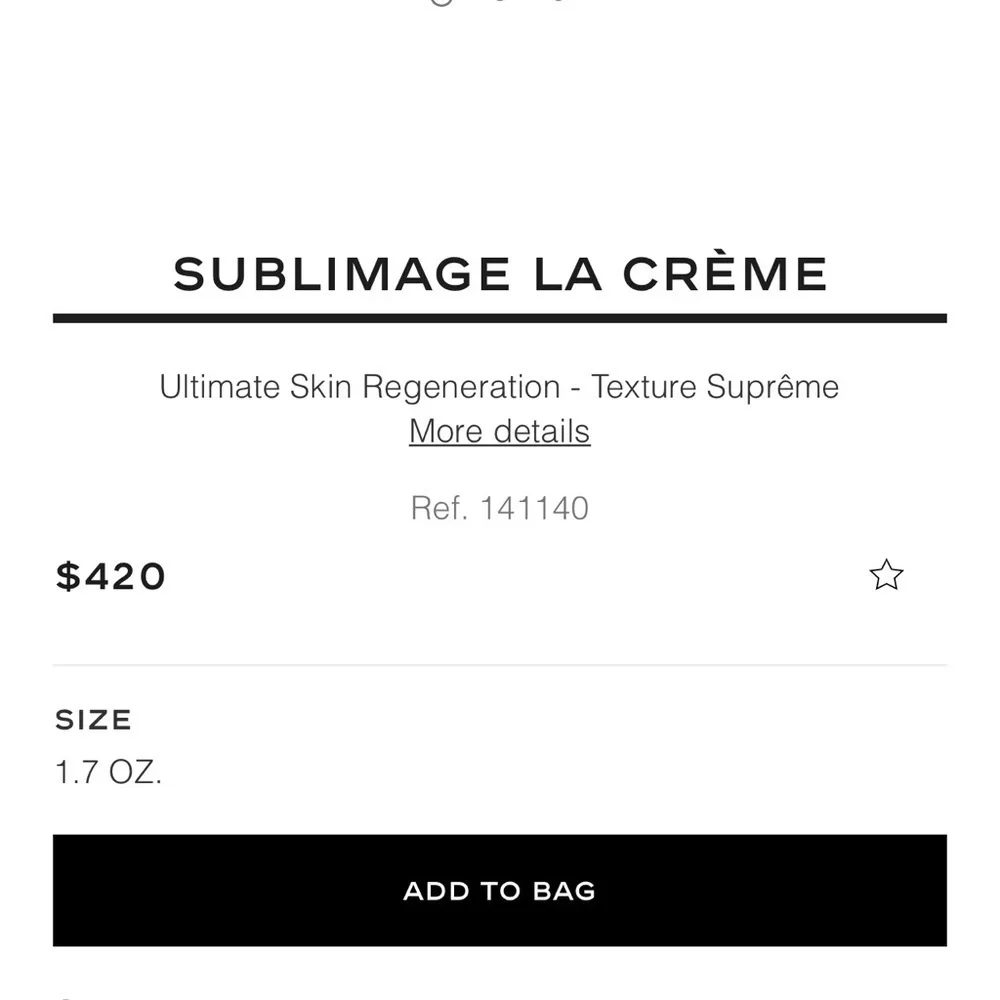Click the $420 price label
Image resolution: width=1000 pixels, height=1000 pixels.
(111, 575)
